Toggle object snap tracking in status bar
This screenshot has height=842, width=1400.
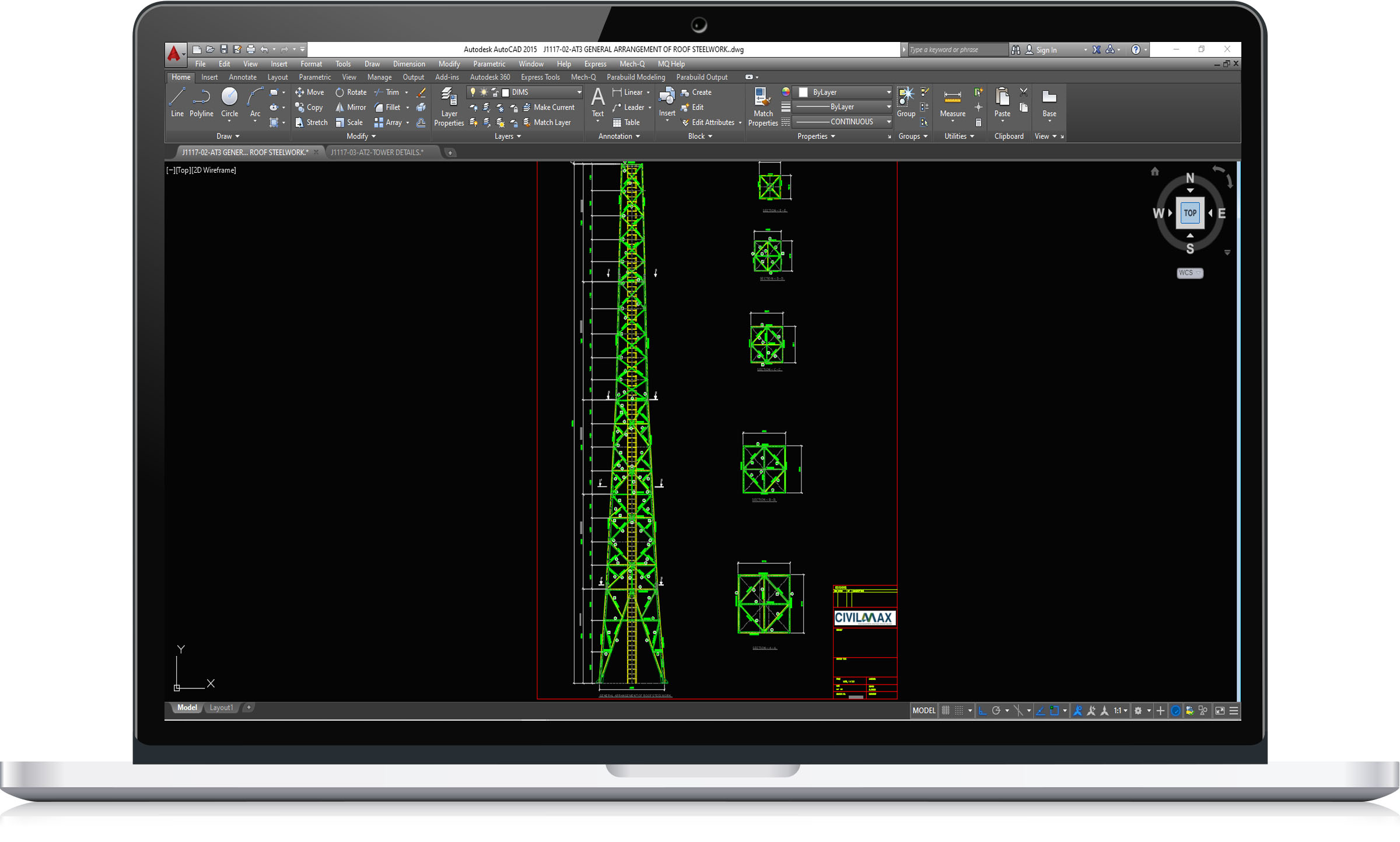pos(1041,710)
